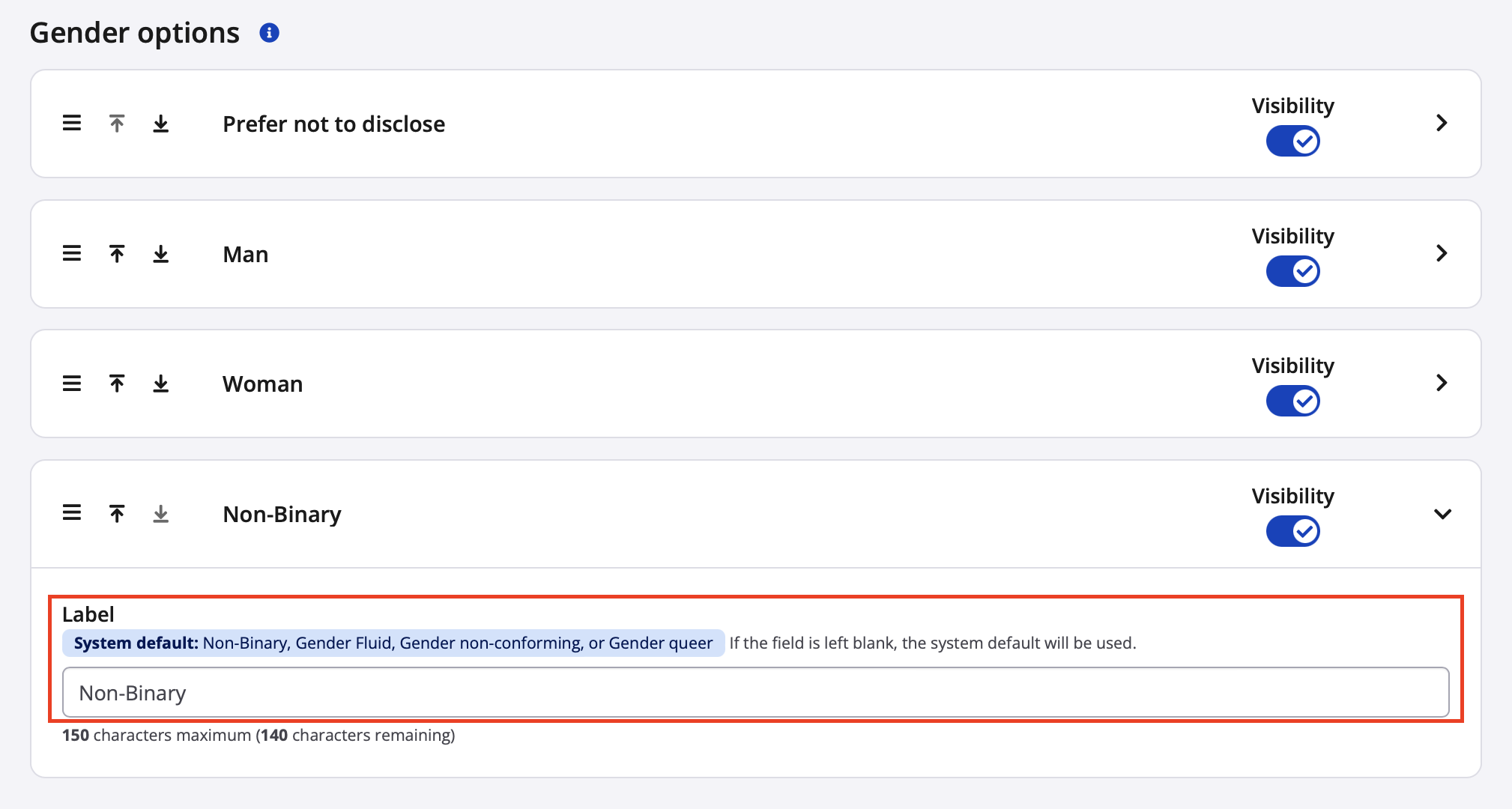Image resolution: width=1512 pixels, height=809 pixels.
Task: Disable visibility of the Man option
Action: 1292,271
